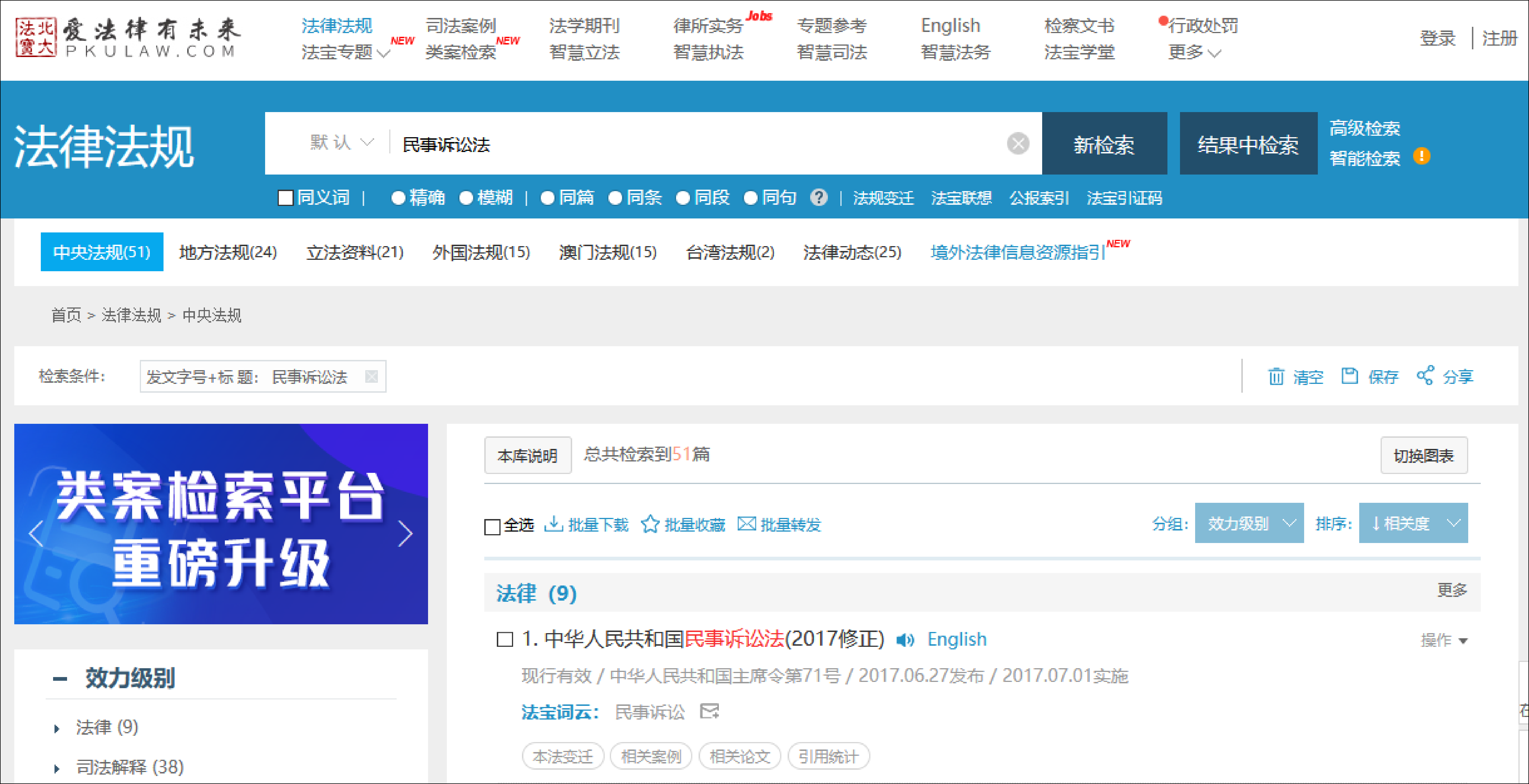Open the 默认 search type dropdown

(341, 143)
